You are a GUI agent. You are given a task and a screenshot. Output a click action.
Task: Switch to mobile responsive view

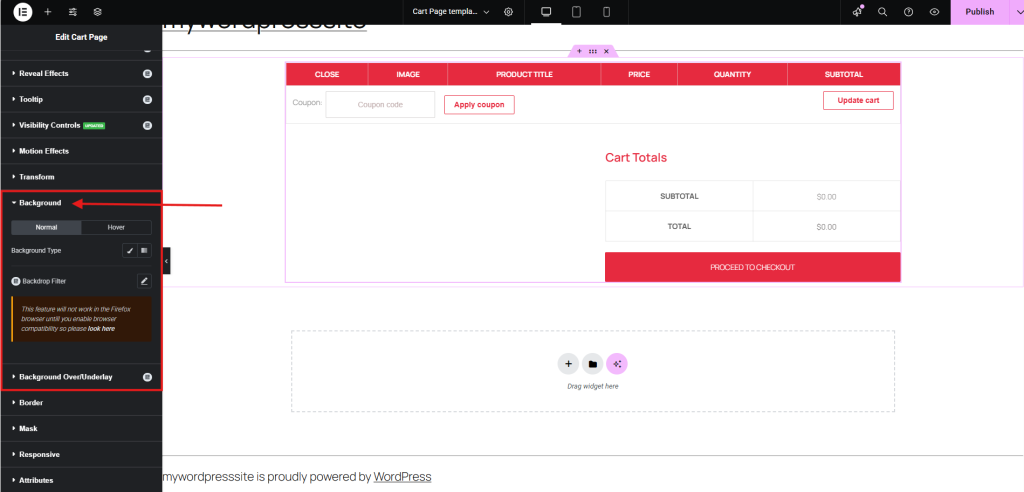606,12
